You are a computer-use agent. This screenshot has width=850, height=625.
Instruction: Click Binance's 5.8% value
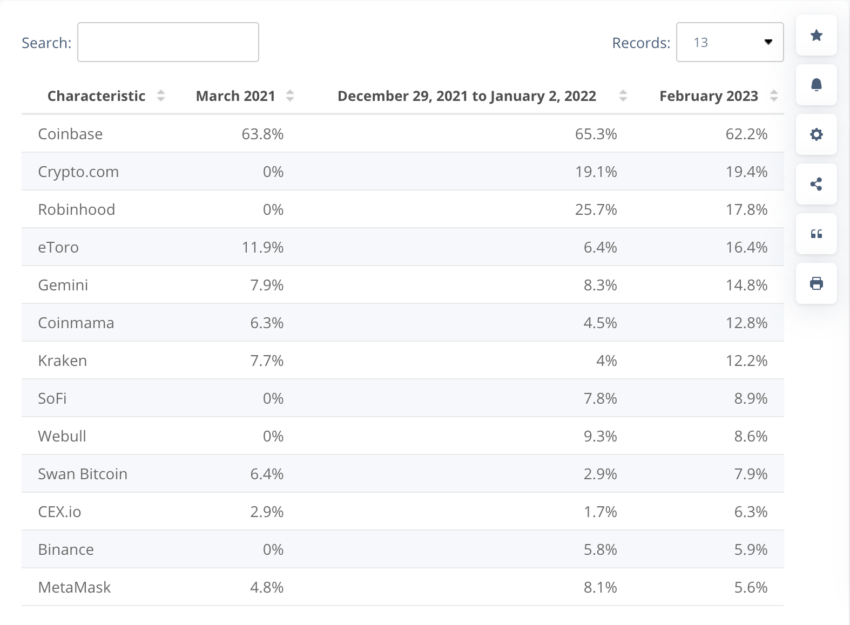click(600, 550)
